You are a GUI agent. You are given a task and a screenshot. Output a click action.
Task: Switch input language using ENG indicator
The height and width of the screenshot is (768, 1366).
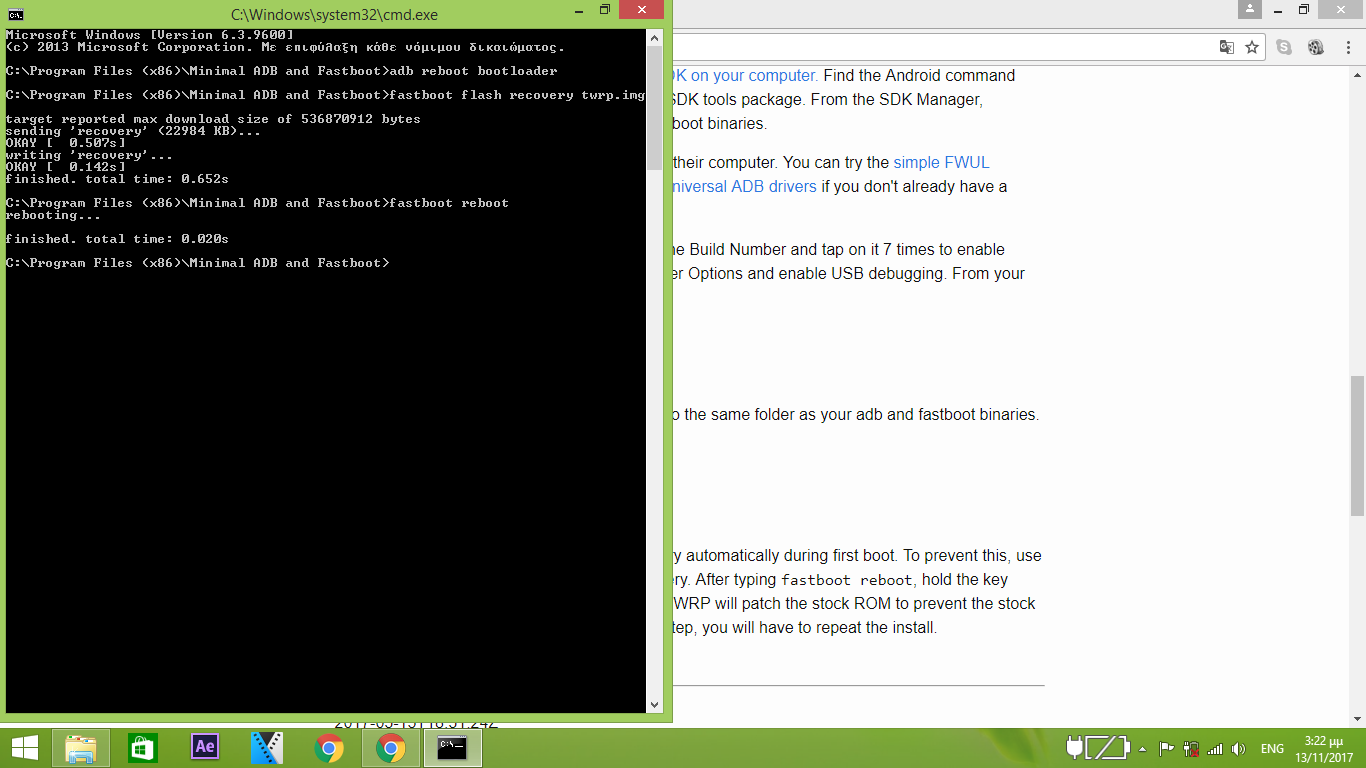[1272, 748]
